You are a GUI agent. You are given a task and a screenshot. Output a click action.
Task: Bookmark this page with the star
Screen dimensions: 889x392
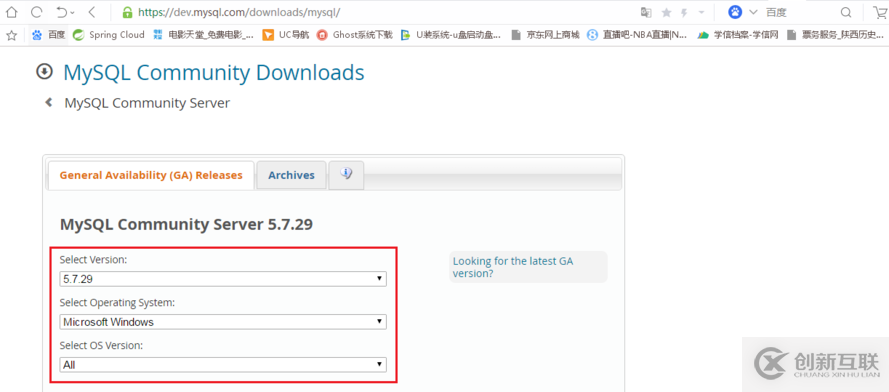tap(666, 12)
